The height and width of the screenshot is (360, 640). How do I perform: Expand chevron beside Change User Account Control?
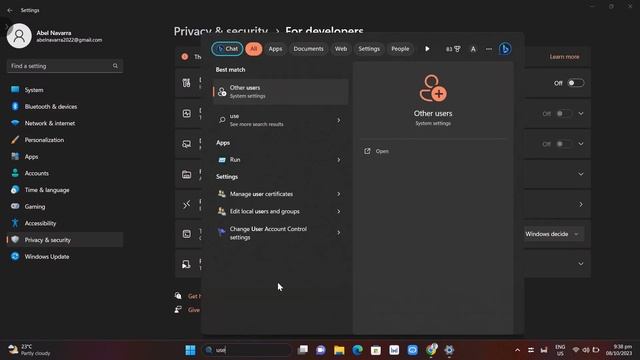(x=338, y=233)
